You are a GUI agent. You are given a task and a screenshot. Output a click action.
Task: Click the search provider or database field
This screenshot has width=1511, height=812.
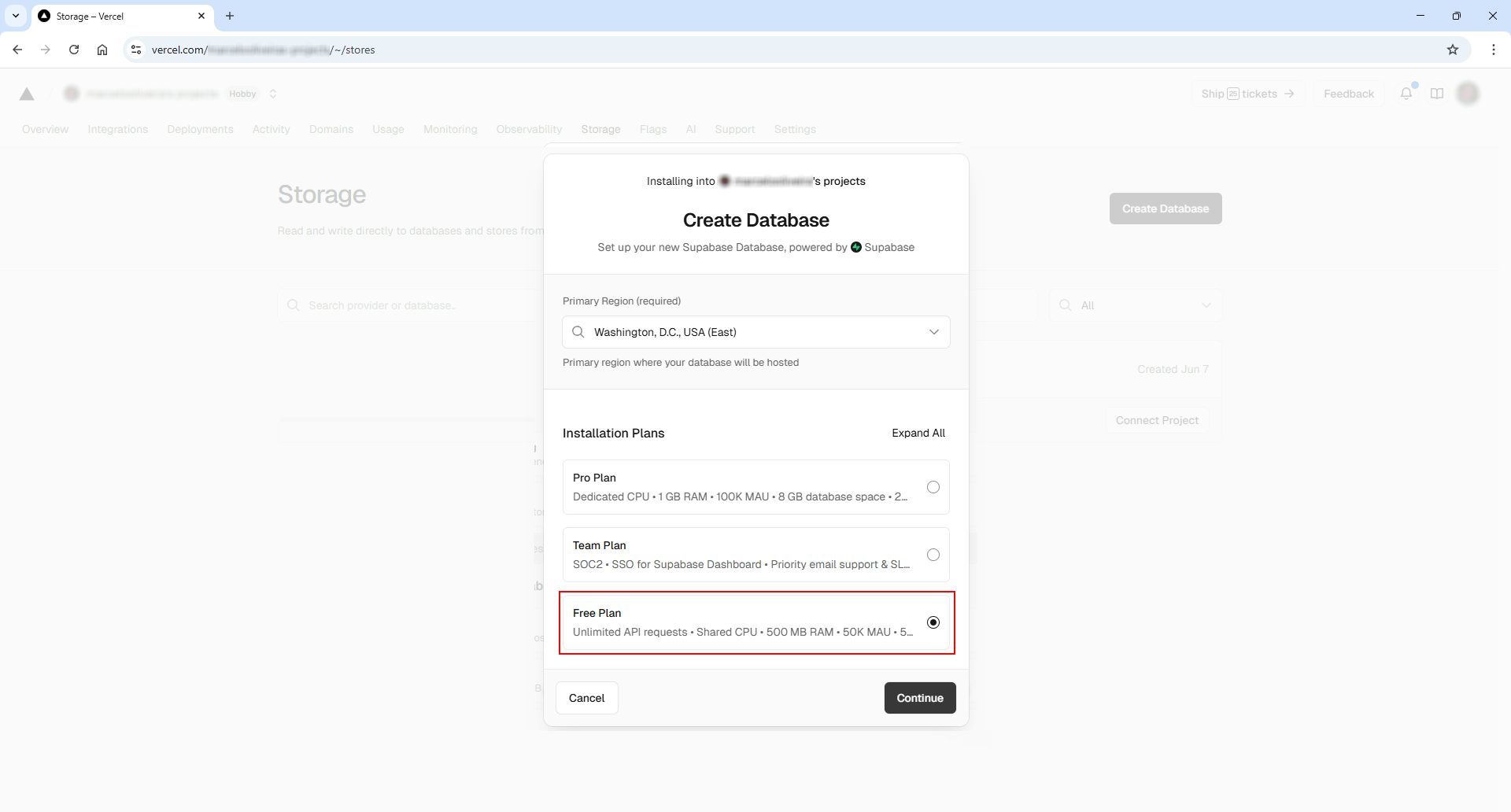tap(409, 304)
